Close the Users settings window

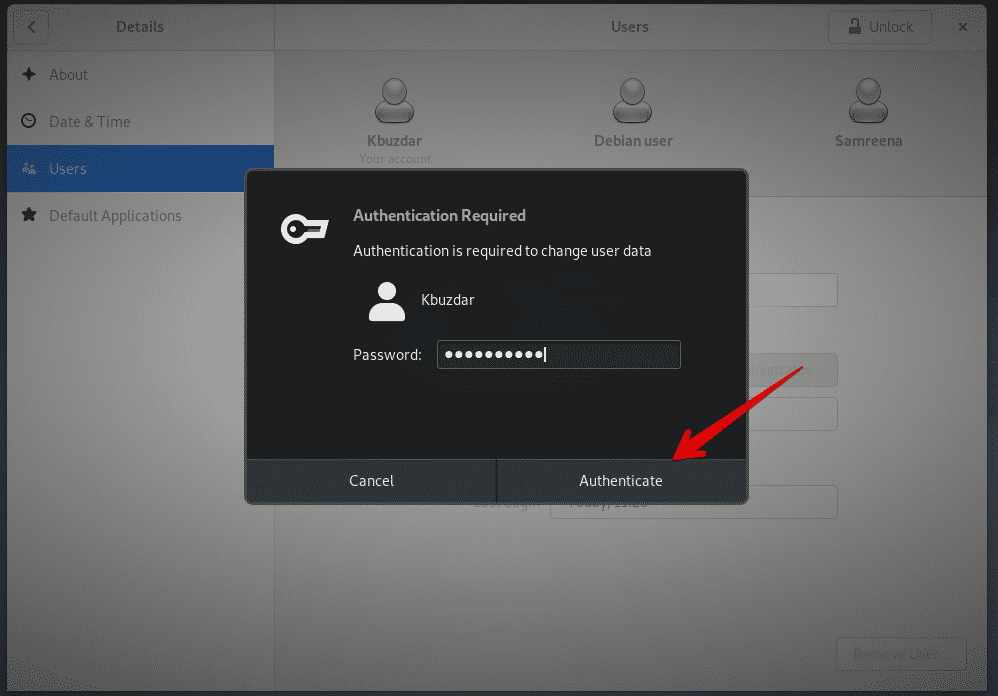pyautogui.click(x=962, y=27)
